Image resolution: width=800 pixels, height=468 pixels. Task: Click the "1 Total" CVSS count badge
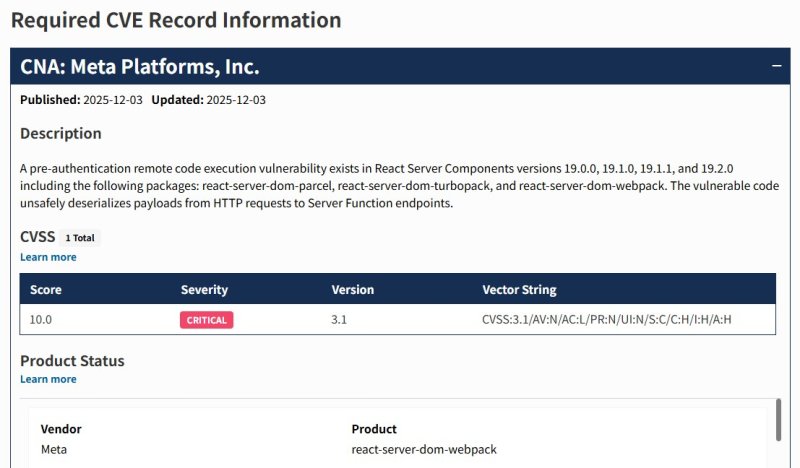(x=82, y=238)
